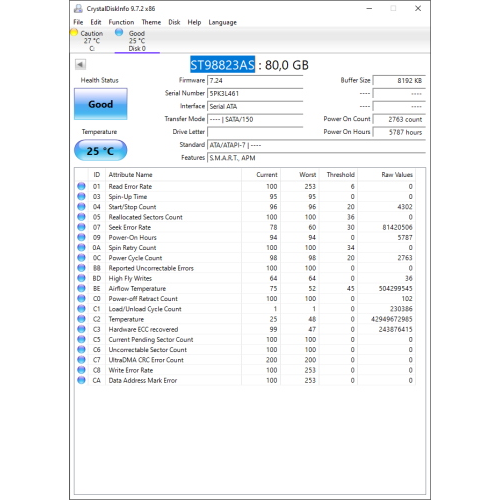Click the highlighted ST98823AS model name
Viewport: 500px width, 500px height.
[223, 65]
